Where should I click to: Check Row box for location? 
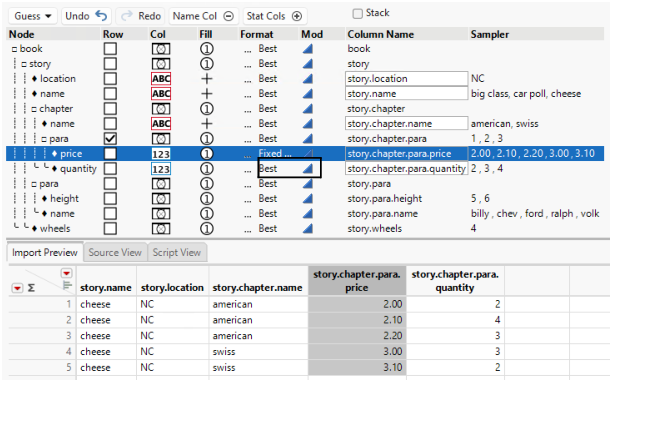pyautogui.click(x=110, y=79)
